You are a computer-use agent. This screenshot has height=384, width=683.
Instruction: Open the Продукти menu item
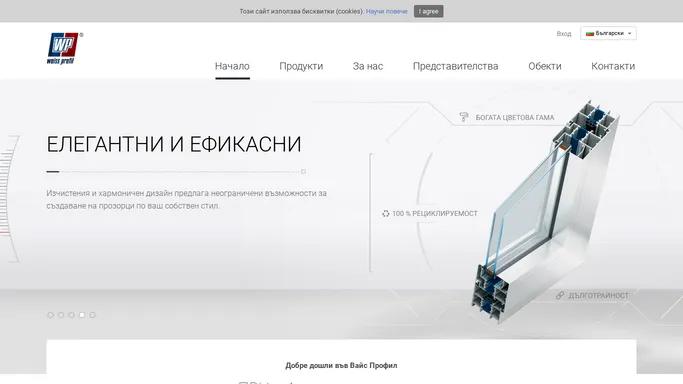(301, 66)
